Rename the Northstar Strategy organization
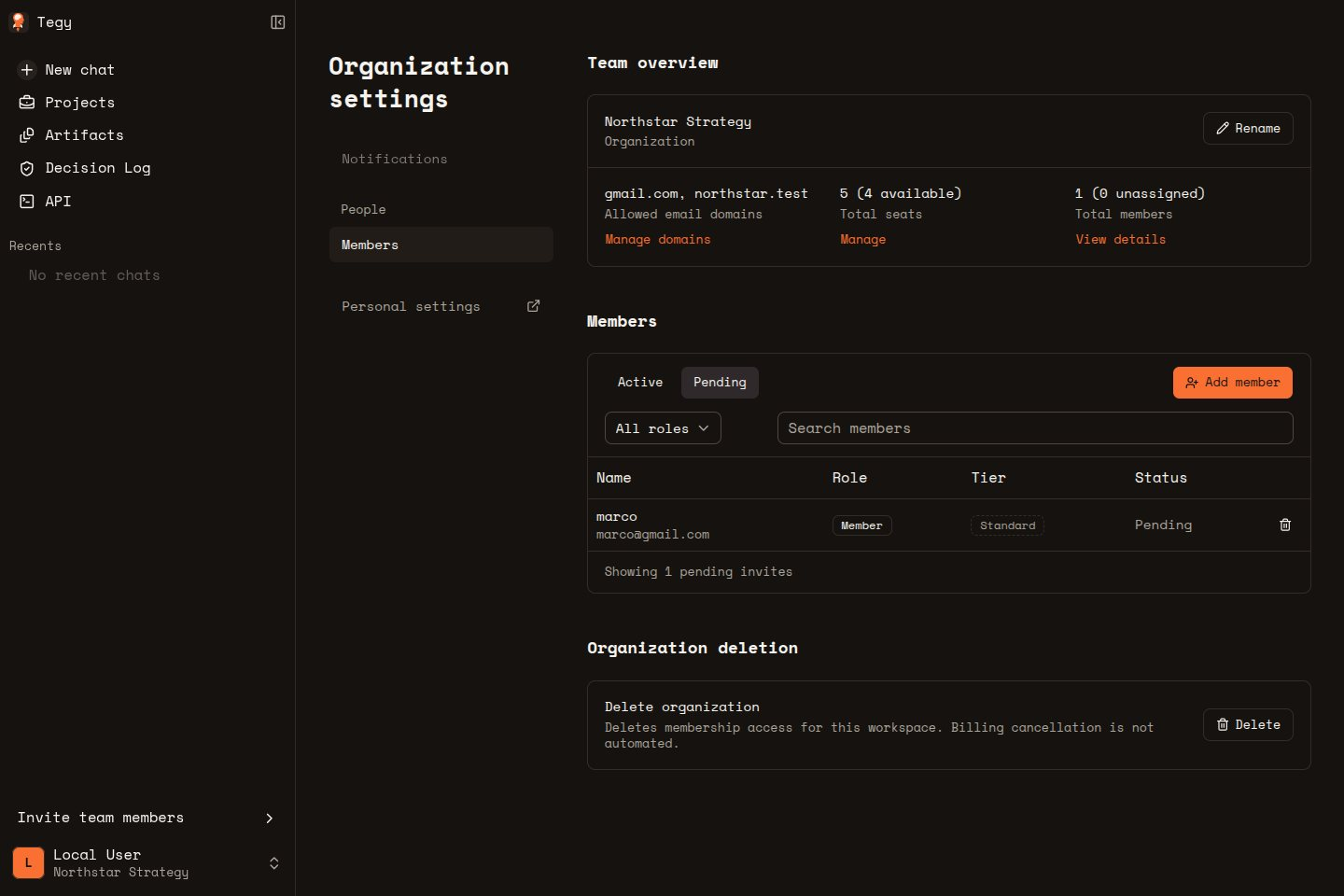The height and width of the screenshot is (896, 1344). tap(1248, 129)
